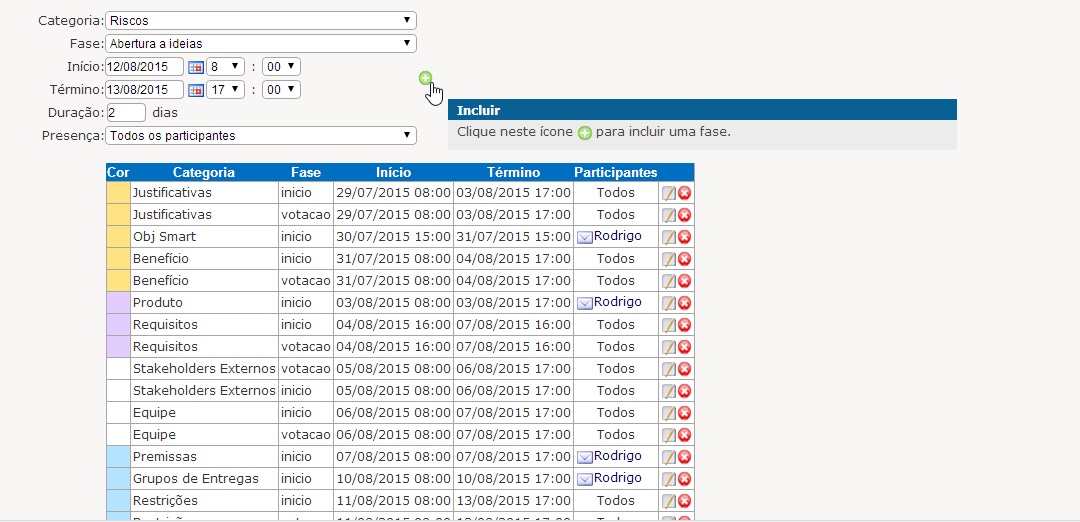The height and width of the screenshot is (522, 1080).
Task: Delete the Justificativas inicio row
Action: pos(685,193)
